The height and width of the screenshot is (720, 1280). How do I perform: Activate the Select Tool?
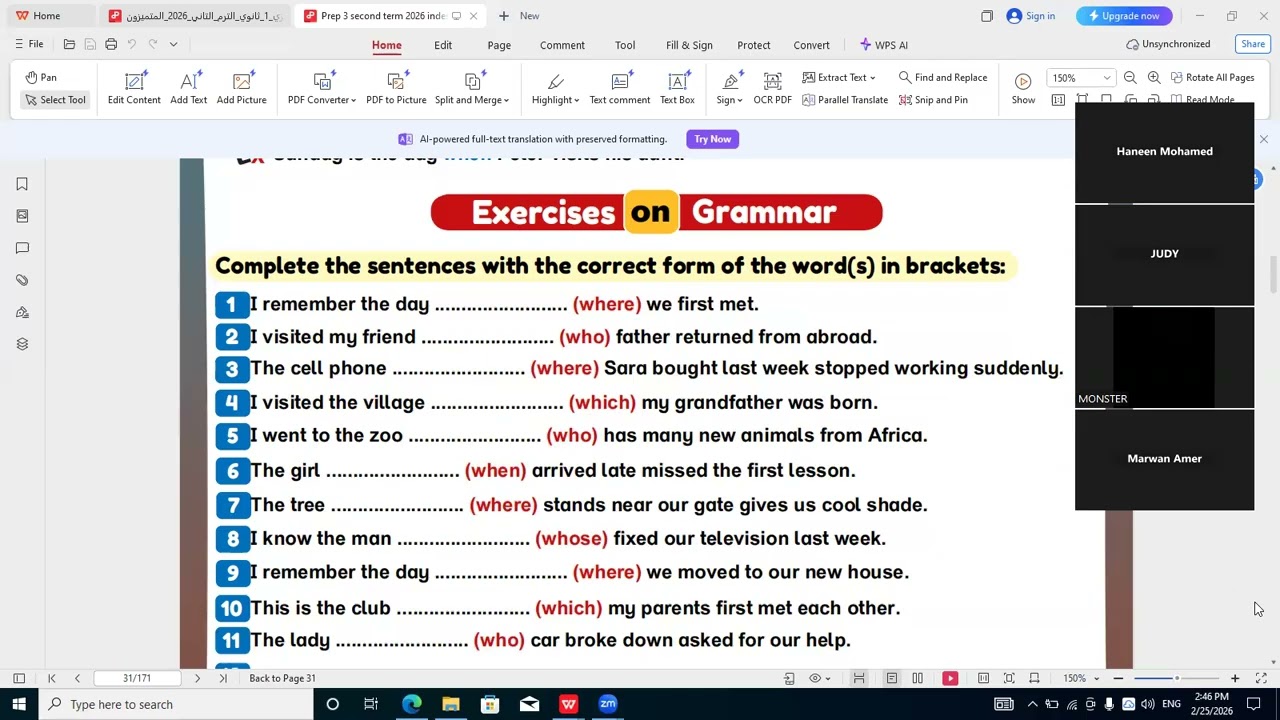pyautogui.click(x=55, y=100)
